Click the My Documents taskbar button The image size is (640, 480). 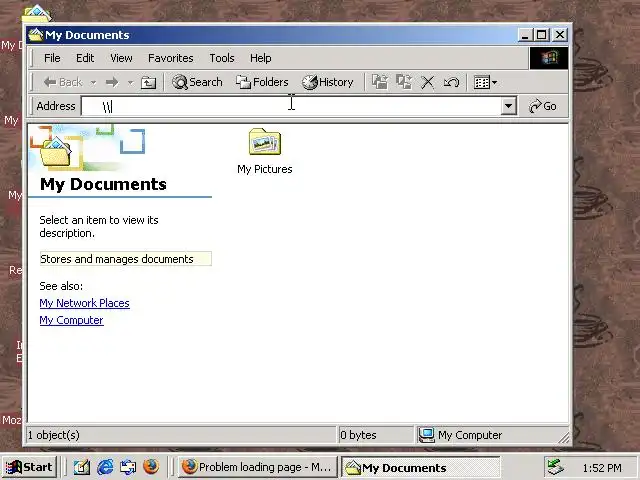[421, 467]
